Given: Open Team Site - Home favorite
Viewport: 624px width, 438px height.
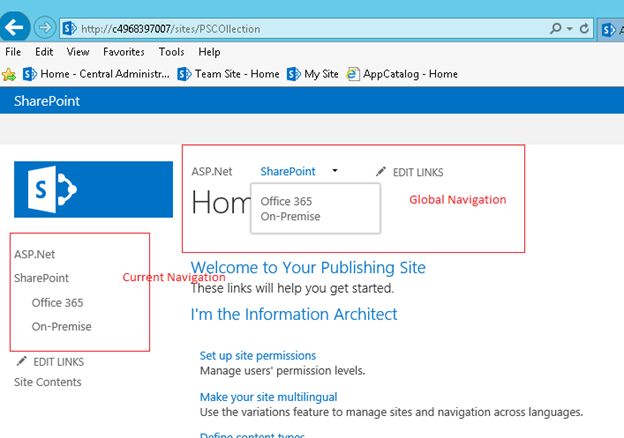Looking at the screenshot, I should click(228, 74).
